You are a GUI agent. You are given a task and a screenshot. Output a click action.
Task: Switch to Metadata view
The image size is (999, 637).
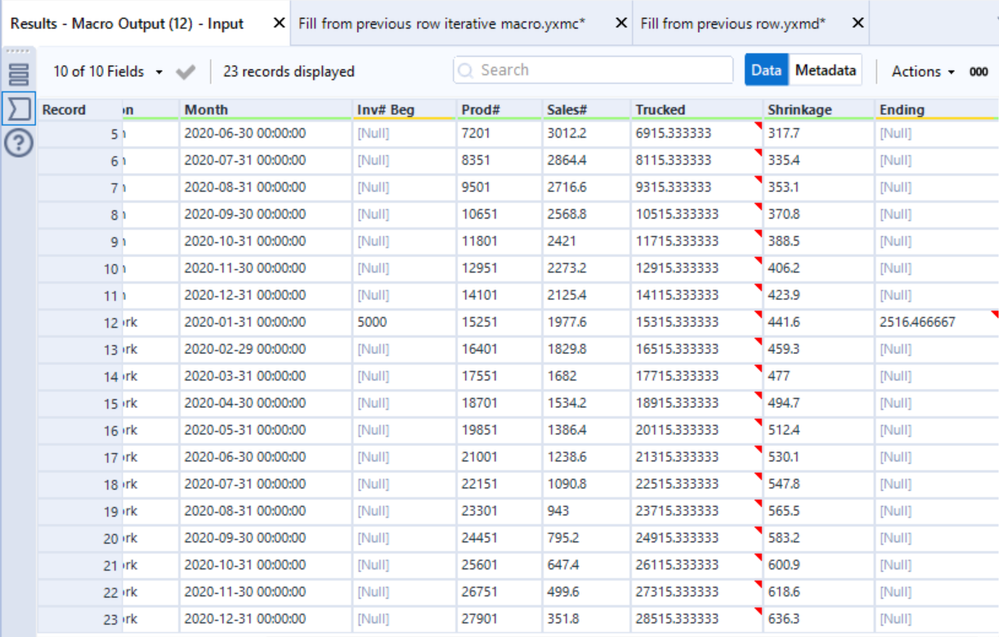click(x=825, y=70)
